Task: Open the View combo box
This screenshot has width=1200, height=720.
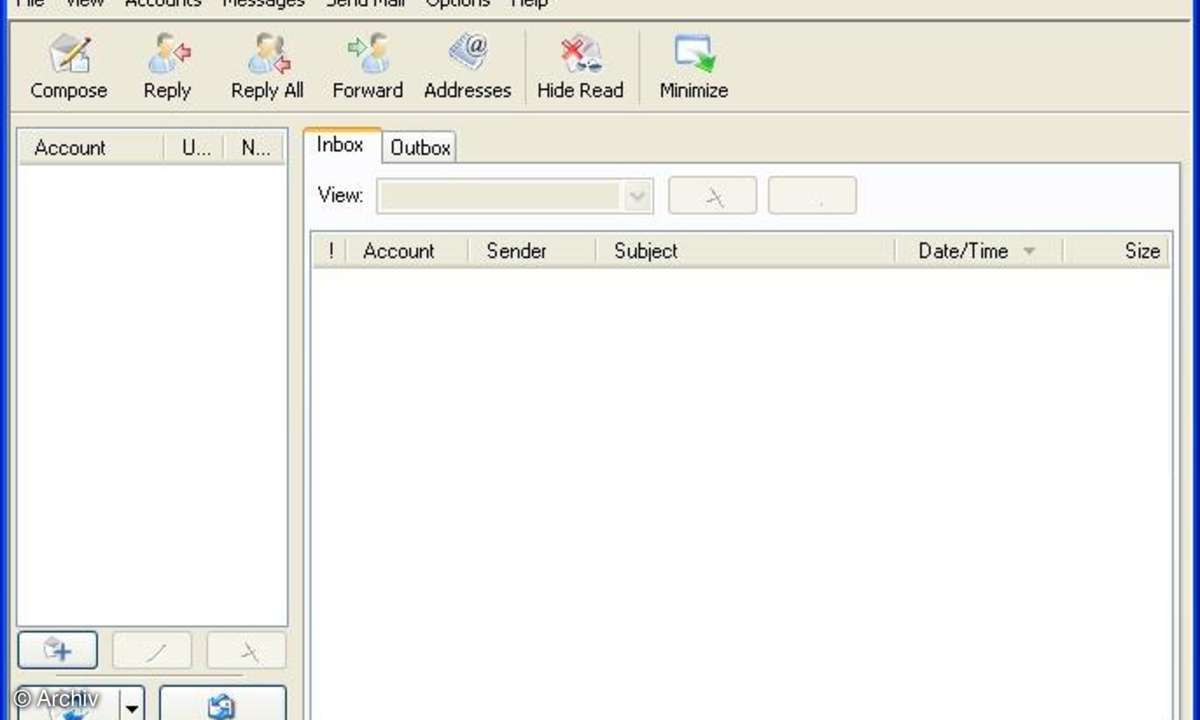Action: pyautogui.click(x=515, y=196)
